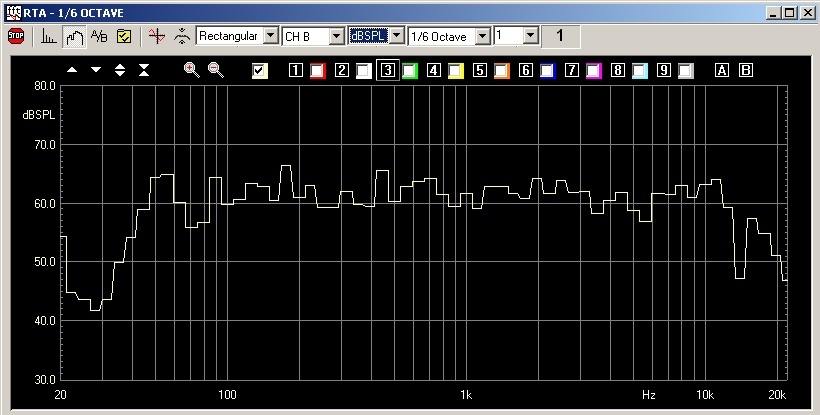Select the stepped line graph mode
The height and width of the screenshot is (415, 820).
pyautogui.click(x=74, y=36)
